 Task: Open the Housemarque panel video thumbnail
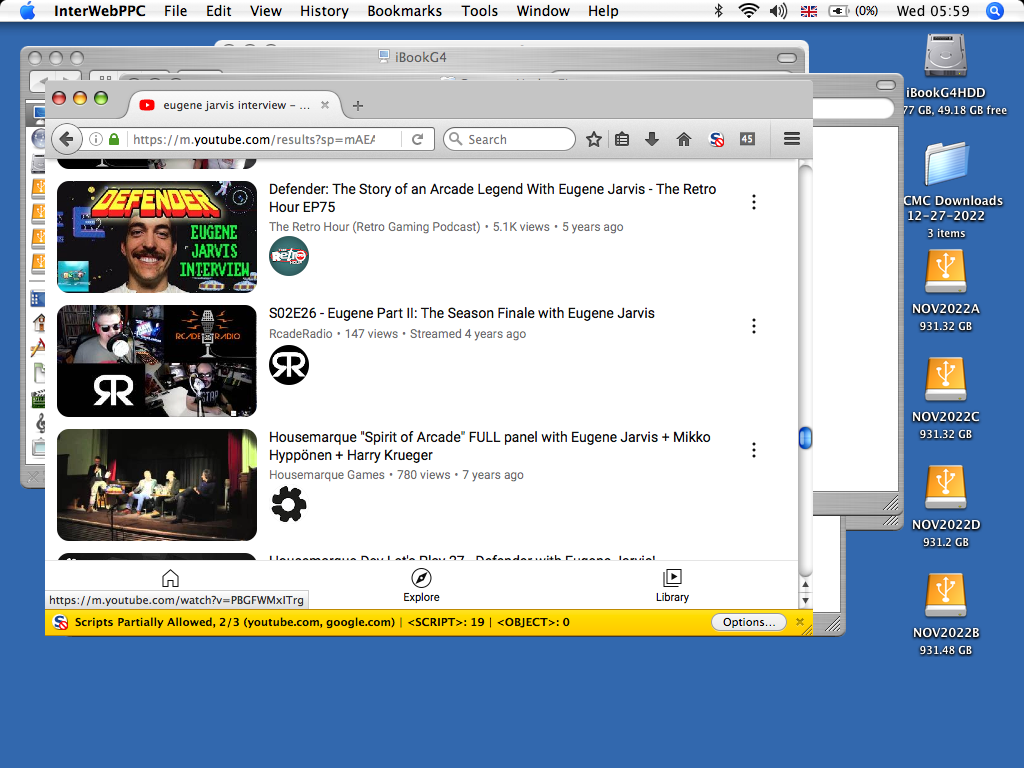(157, 485)
